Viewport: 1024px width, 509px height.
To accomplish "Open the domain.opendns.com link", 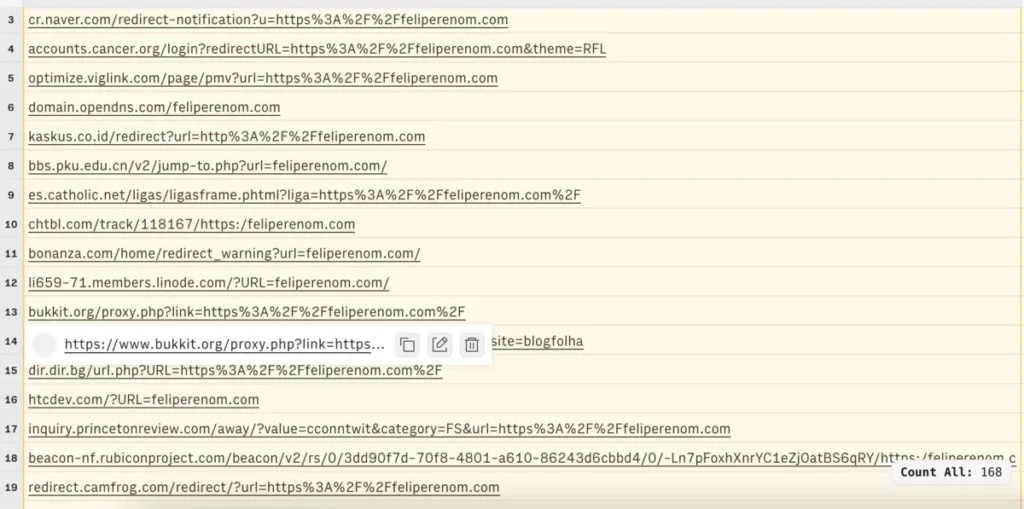I will tap(154, 107).
